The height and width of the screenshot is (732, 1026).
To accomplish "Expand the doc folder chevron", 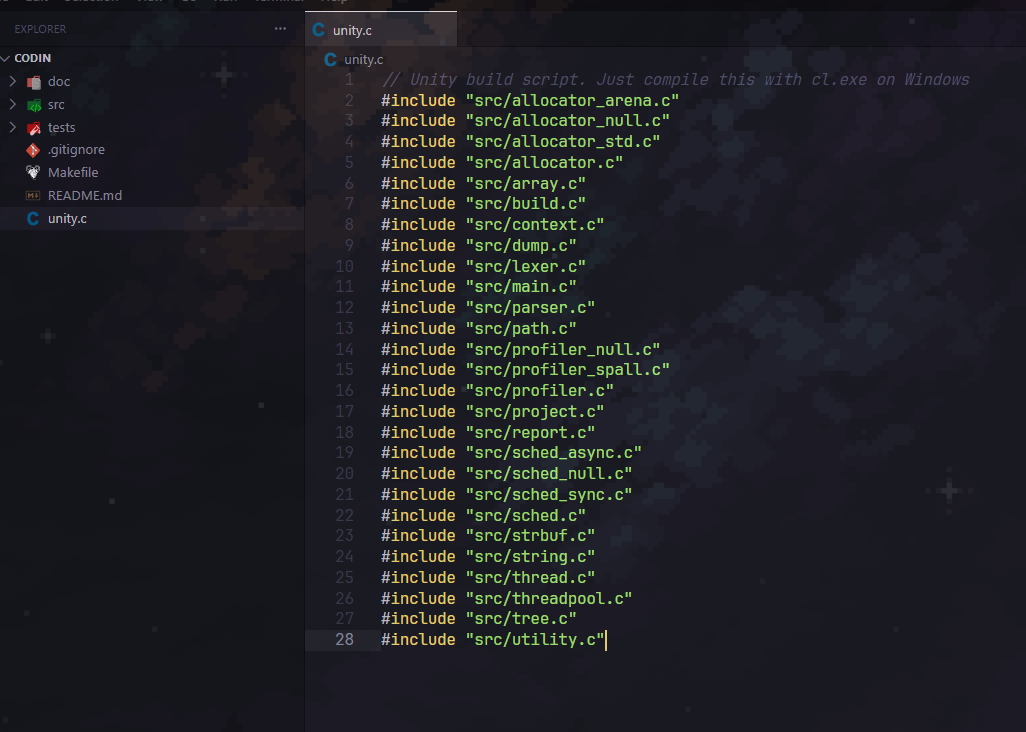I will coord(12,81).
